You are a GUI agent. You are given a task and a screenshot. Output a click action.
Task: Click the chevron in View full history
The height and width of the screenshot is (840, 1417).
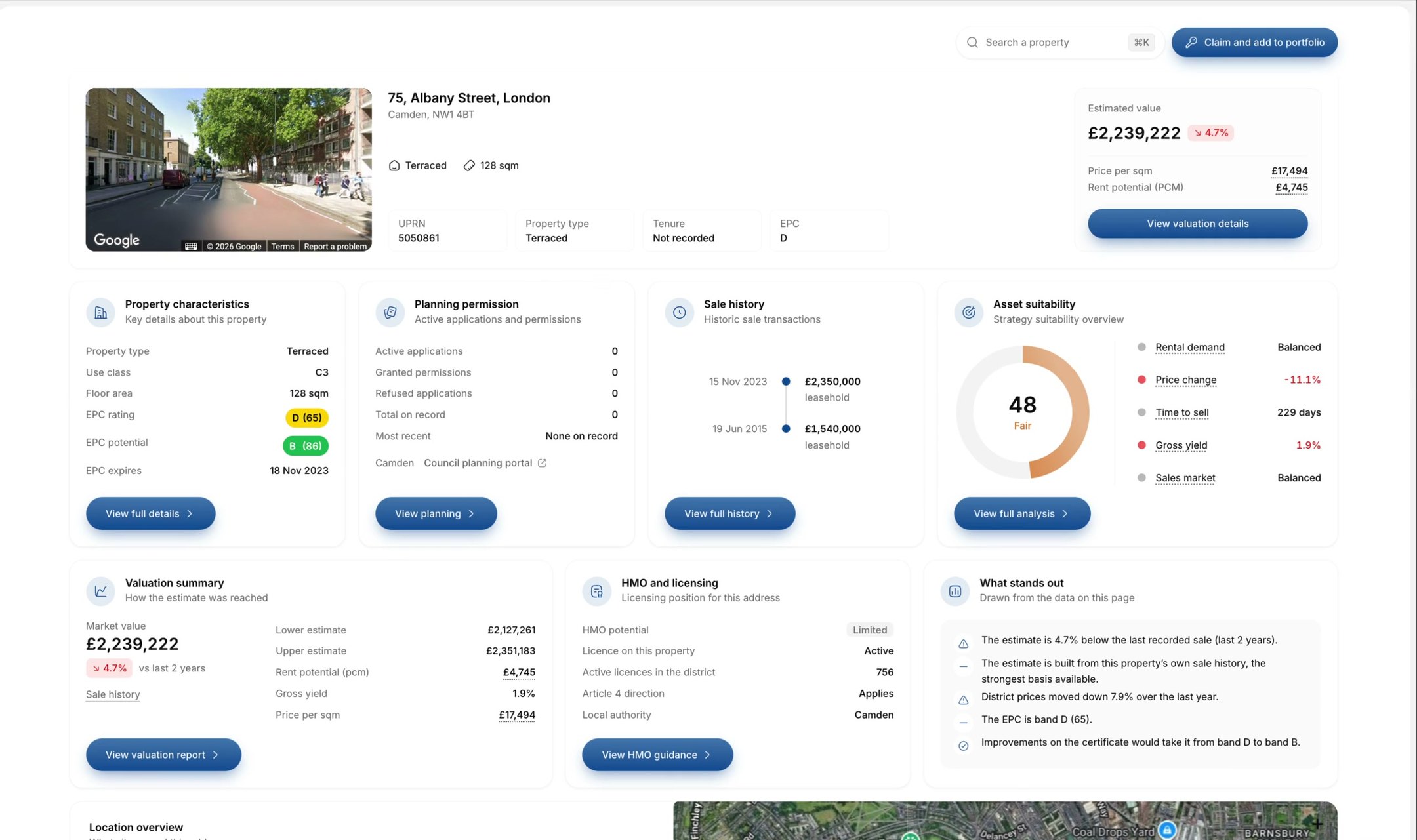770,514
